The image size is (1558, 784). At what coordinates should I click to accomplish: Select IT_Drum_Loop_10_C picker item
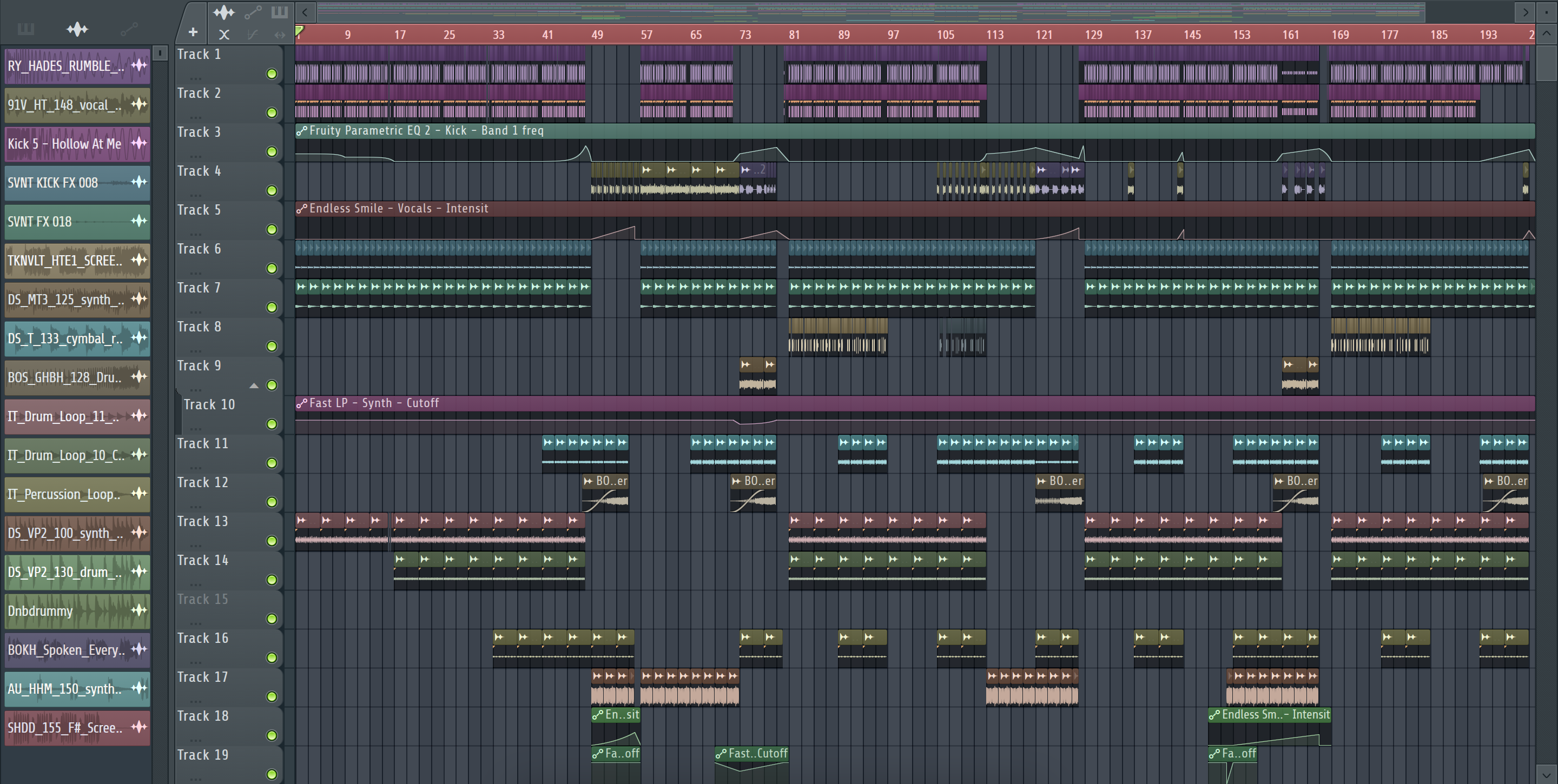[77, 455]
